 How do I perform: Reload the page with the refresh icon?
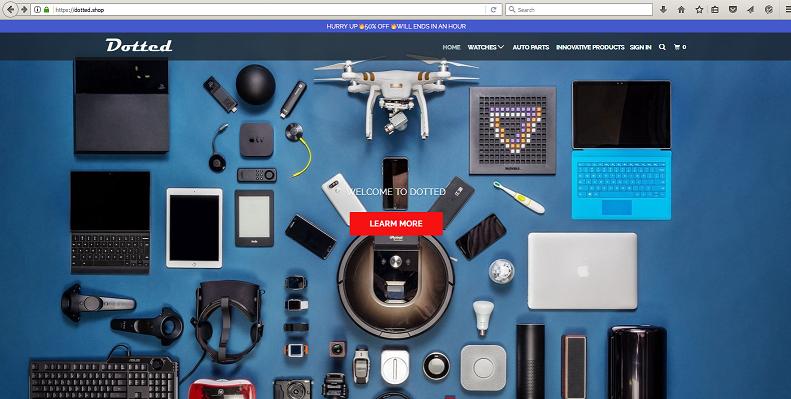(x=494, y=10)
